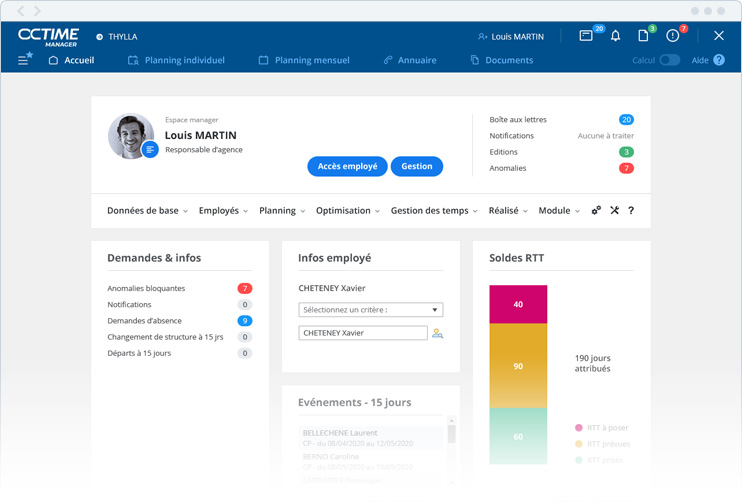
Task: Expand the Données de base menu
Action: 147,211
